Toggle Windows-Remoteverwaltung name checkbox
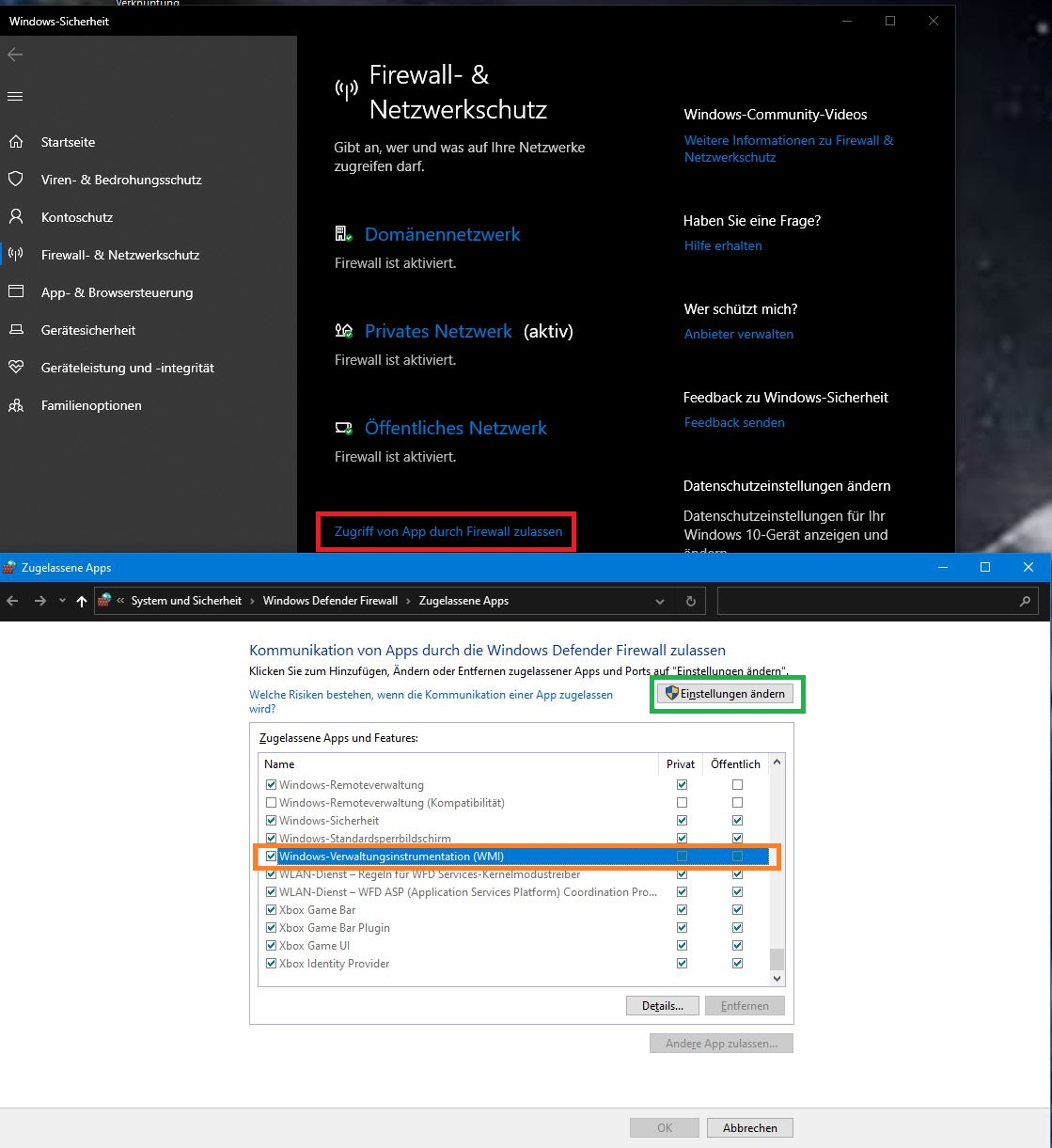Image resolution: width=1052 pixels, height=1148 pixels. [271, 785]
